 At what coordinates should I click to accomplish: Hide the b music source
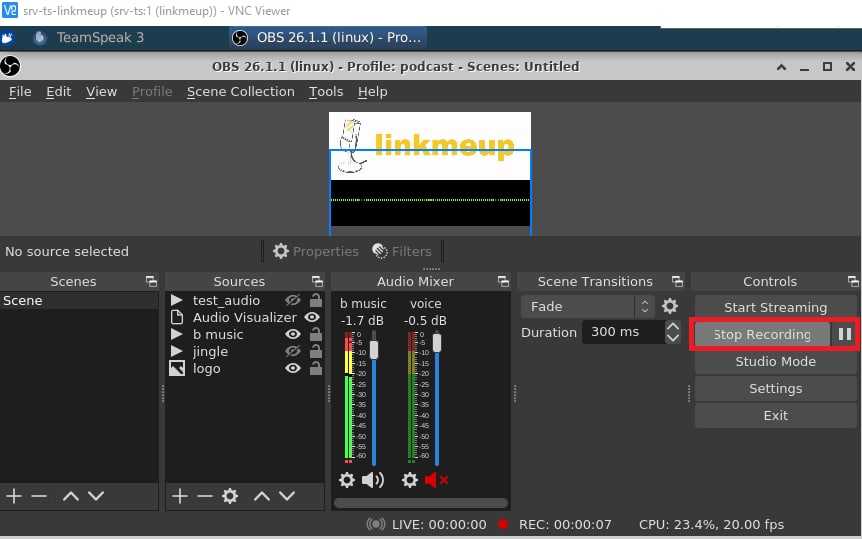(x=292, y=334)
